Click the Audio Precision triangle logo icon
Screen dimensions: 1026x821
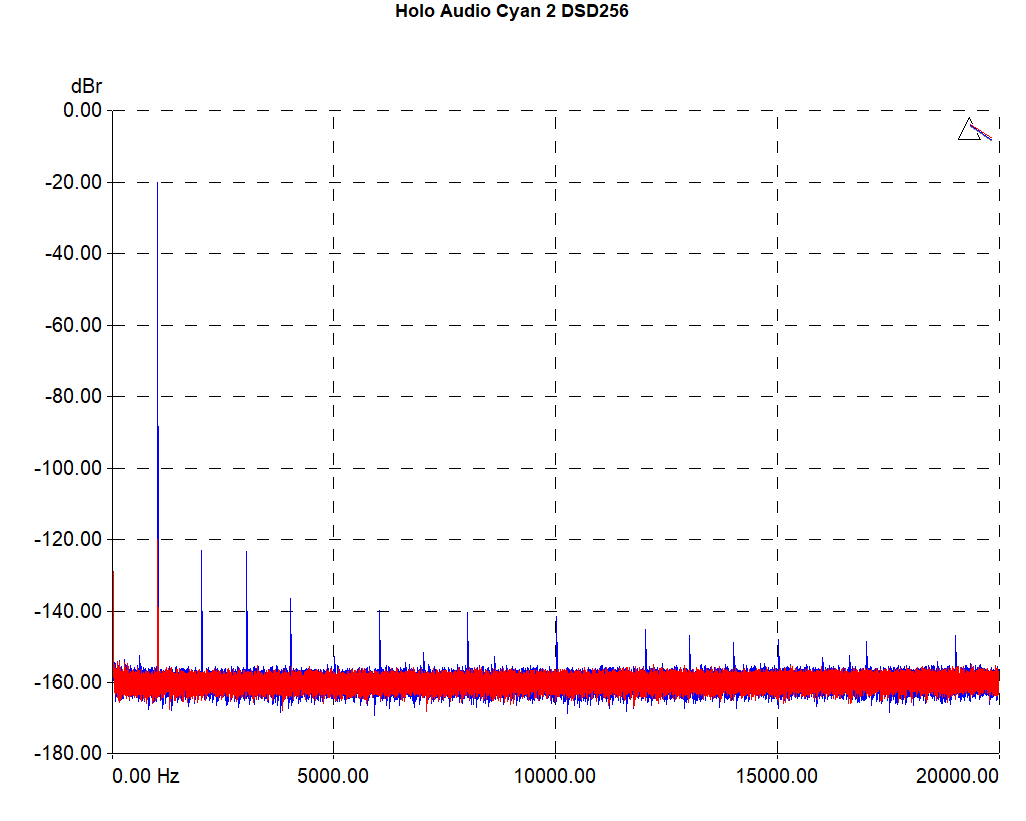tap(974, 129)
